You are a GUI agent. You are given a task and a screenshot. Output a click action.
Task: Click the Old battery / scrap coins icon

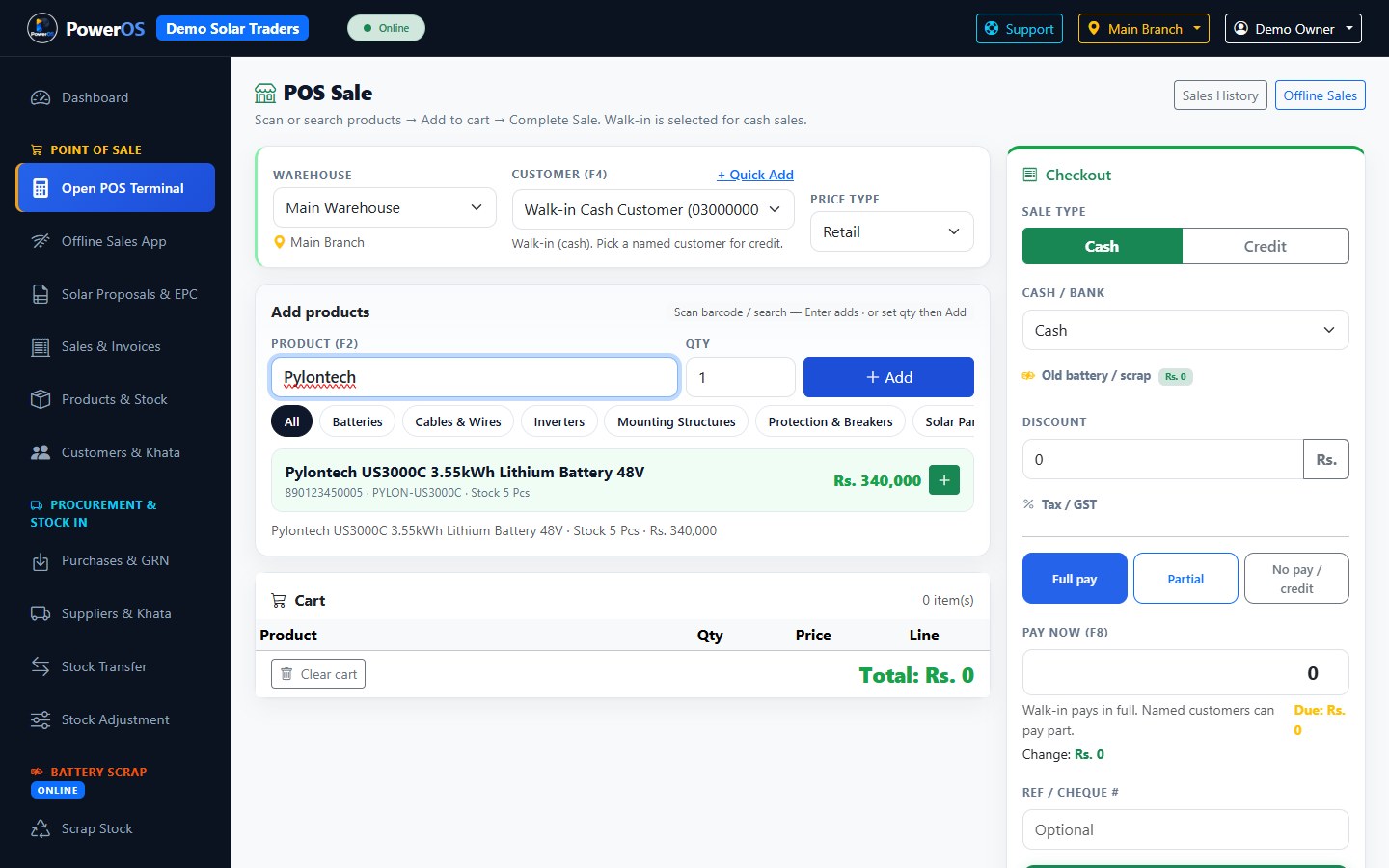(1028, 376)
